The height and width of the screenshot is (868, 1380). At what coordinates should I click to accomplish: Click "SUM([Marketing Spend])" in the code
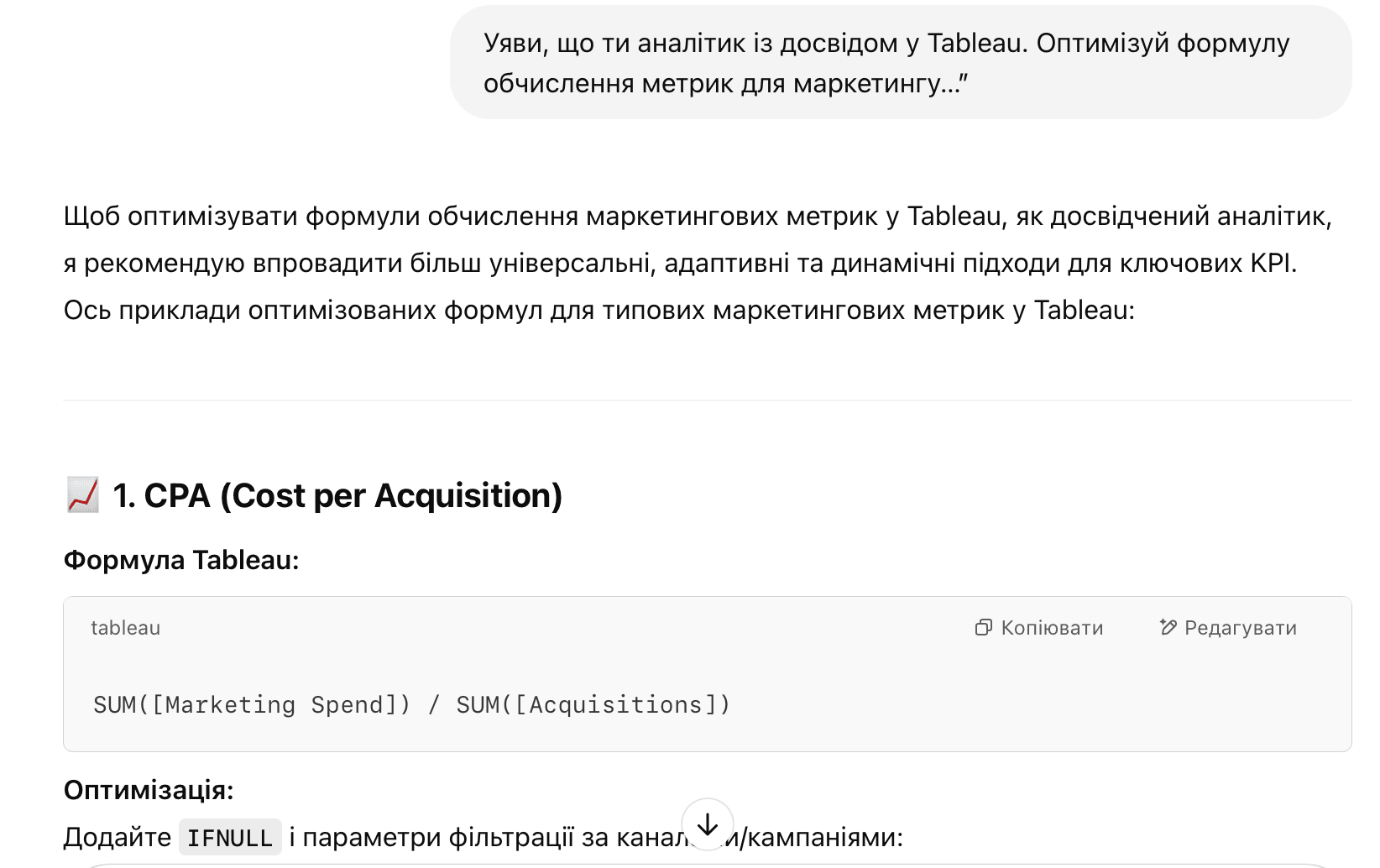252,704
